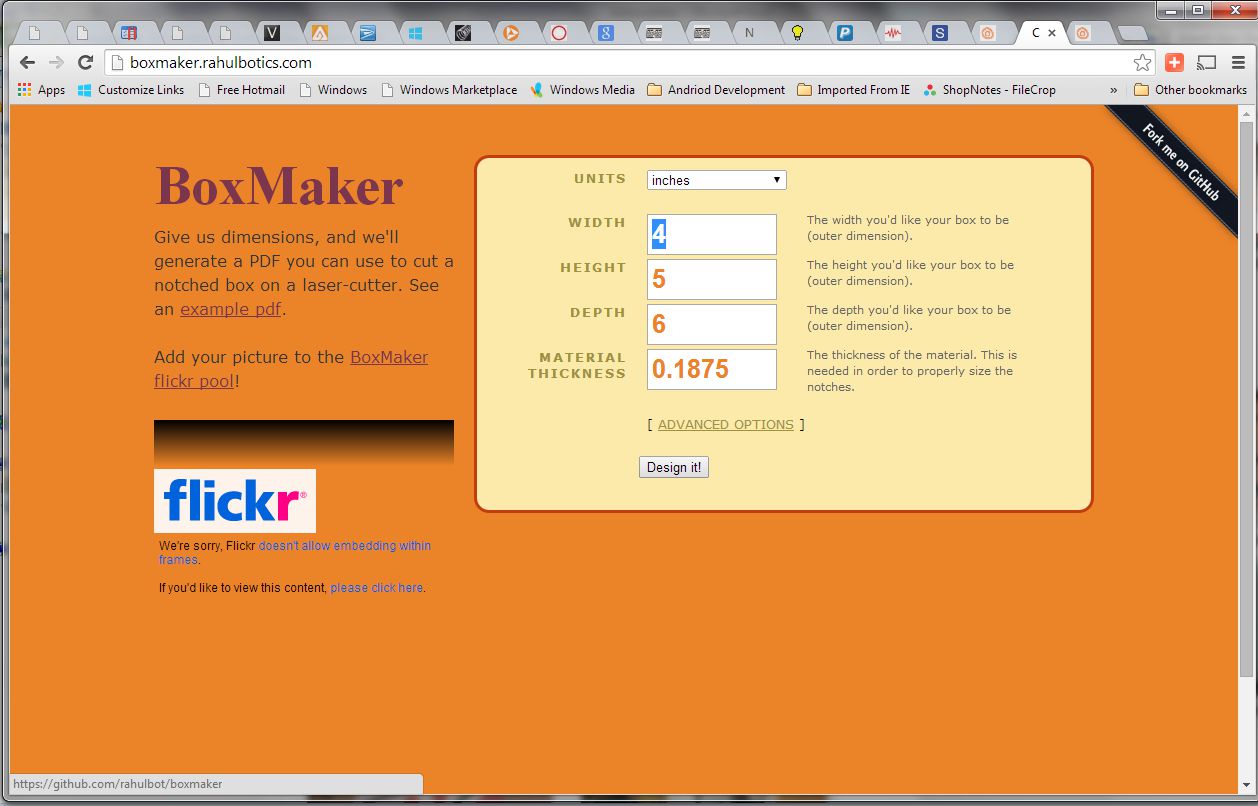The width and height of the screenshot is (1258, 806).
Task: Open the example pdf link
Action: point(231,309)
